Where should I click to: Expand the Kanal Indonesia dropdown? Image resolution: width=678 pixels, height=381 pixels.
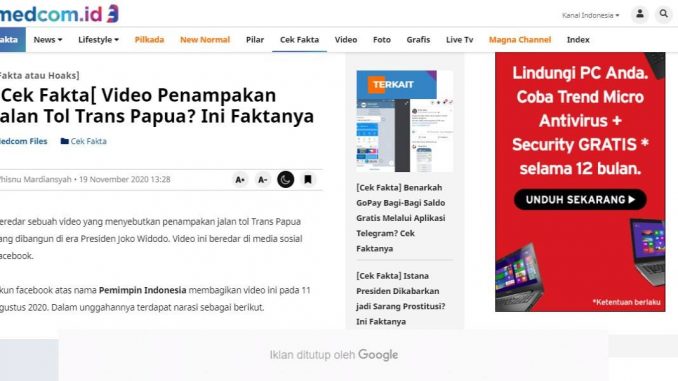pyautogui.click(x=590, y=15)
